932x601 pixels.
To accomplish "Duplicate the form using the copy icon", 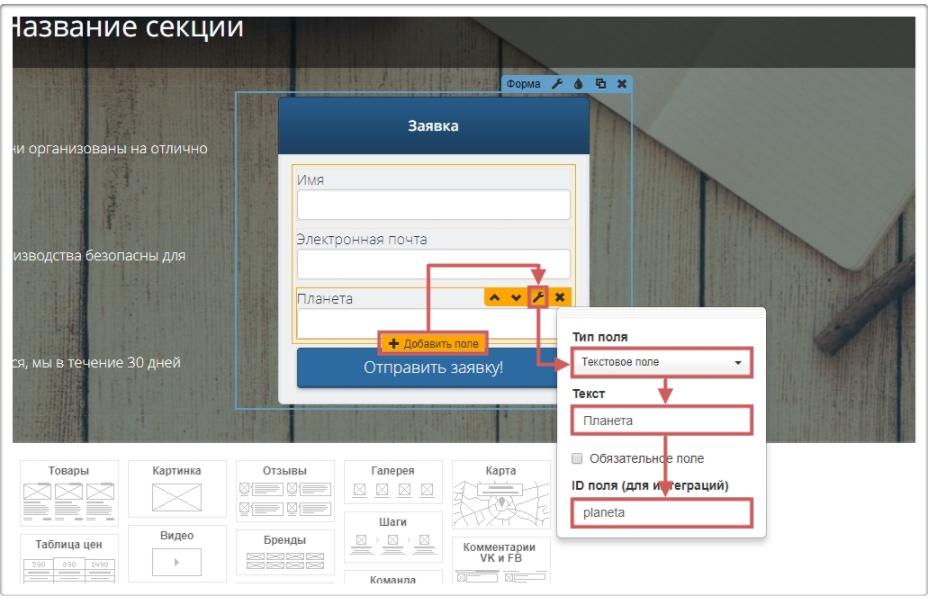I will tap(600, 84).
